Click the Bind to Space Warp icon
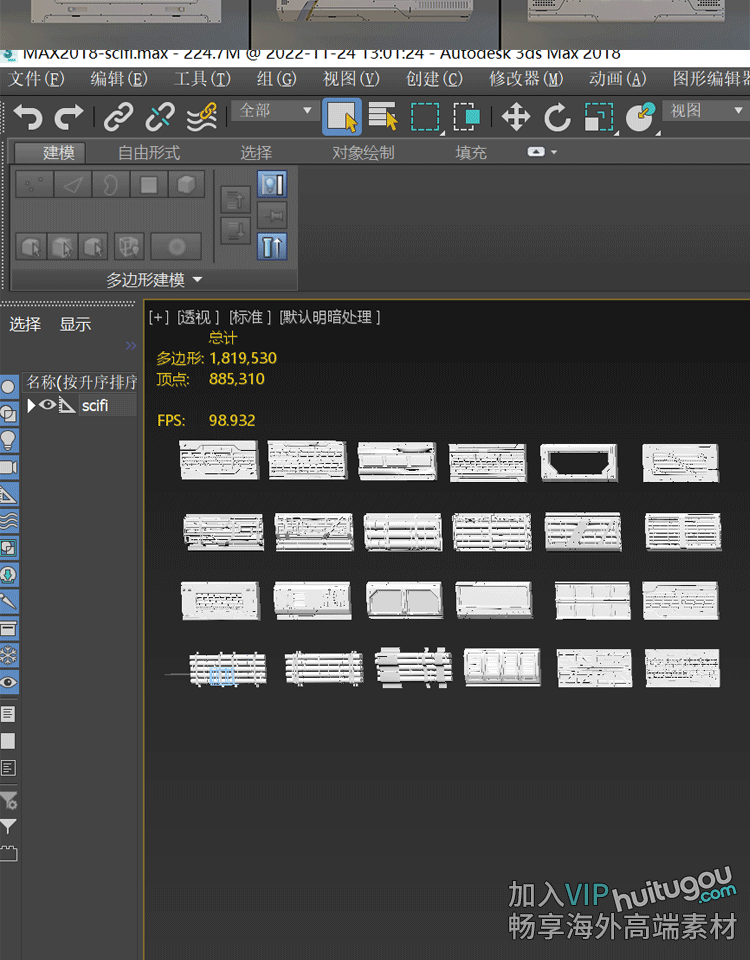Screen dimensions: 750x960 click(x=201, y=117)
